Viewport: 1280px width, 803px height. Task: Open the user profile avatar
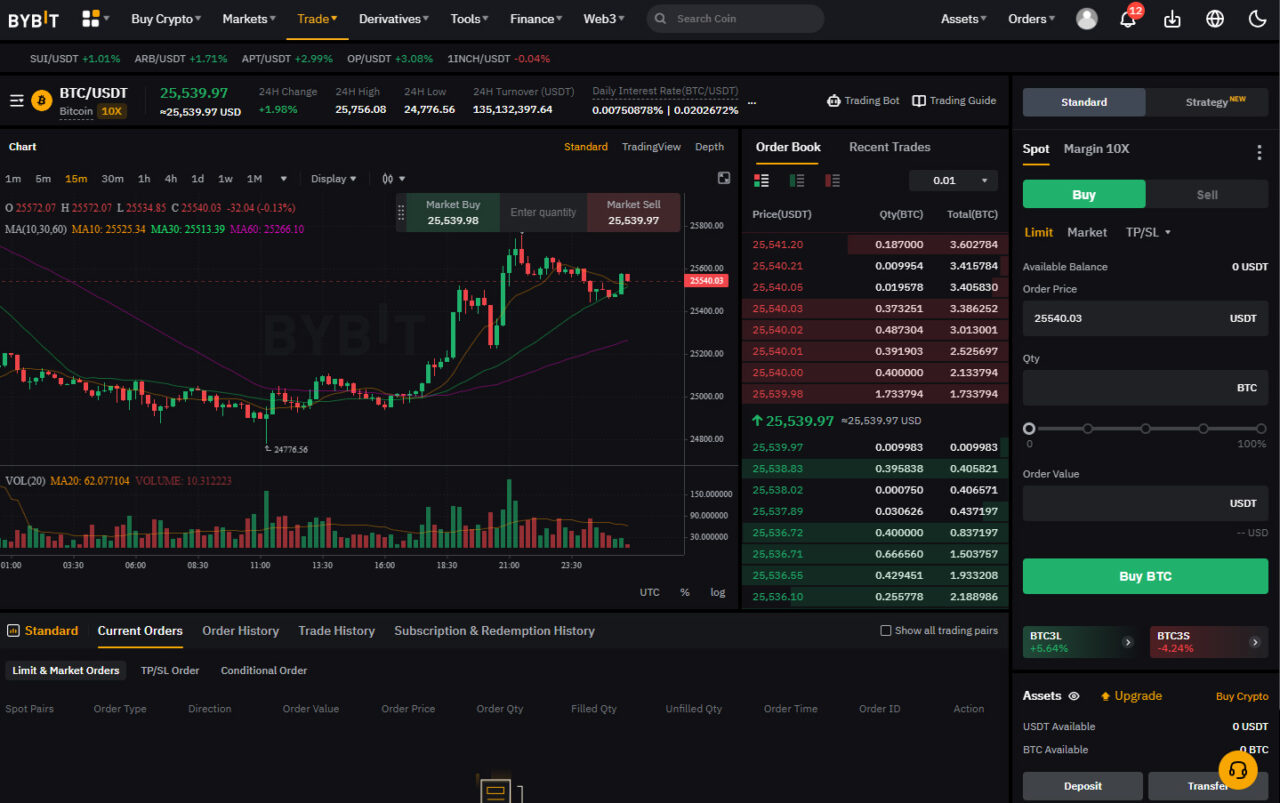(x=1086, y=18)
